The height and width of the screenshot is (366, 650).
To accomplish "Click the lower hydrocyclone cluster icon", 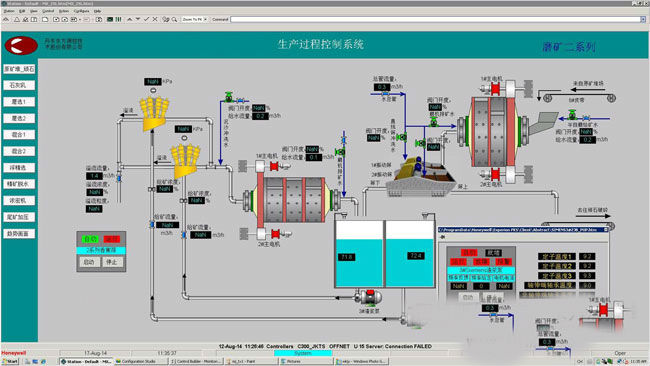I will coord(185,160).
